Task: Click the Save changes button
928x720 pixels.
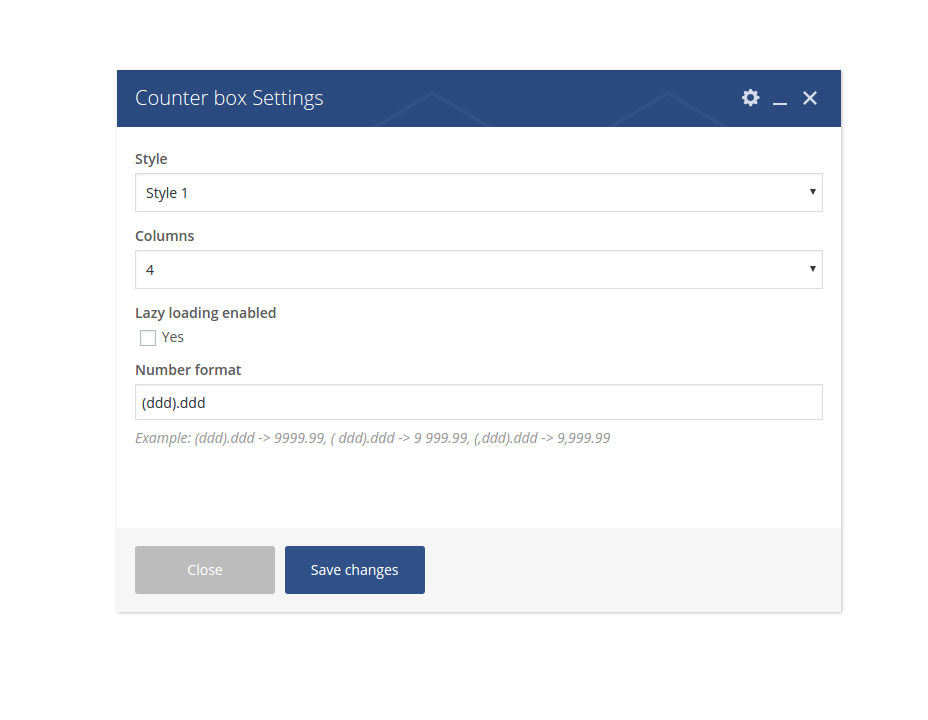Action: pos(354,570)
